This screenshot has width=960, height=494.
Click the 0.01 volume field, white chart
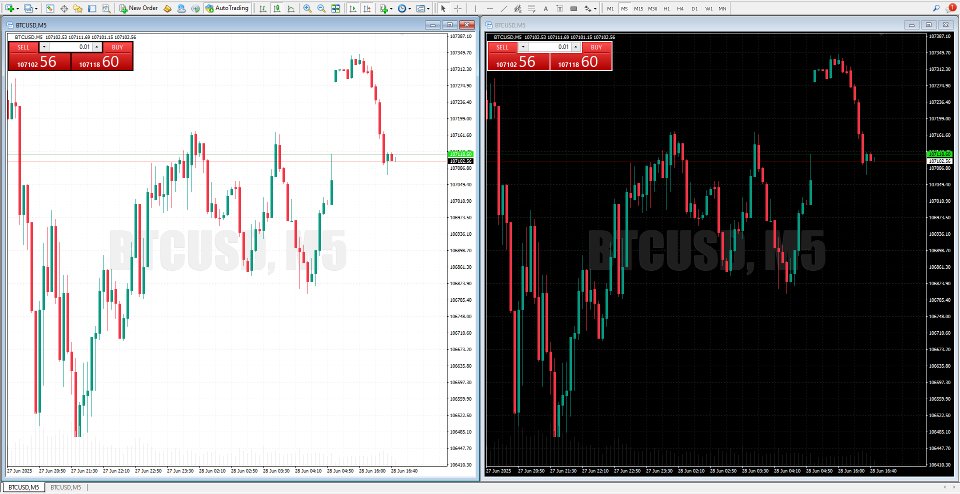point(69,47)
